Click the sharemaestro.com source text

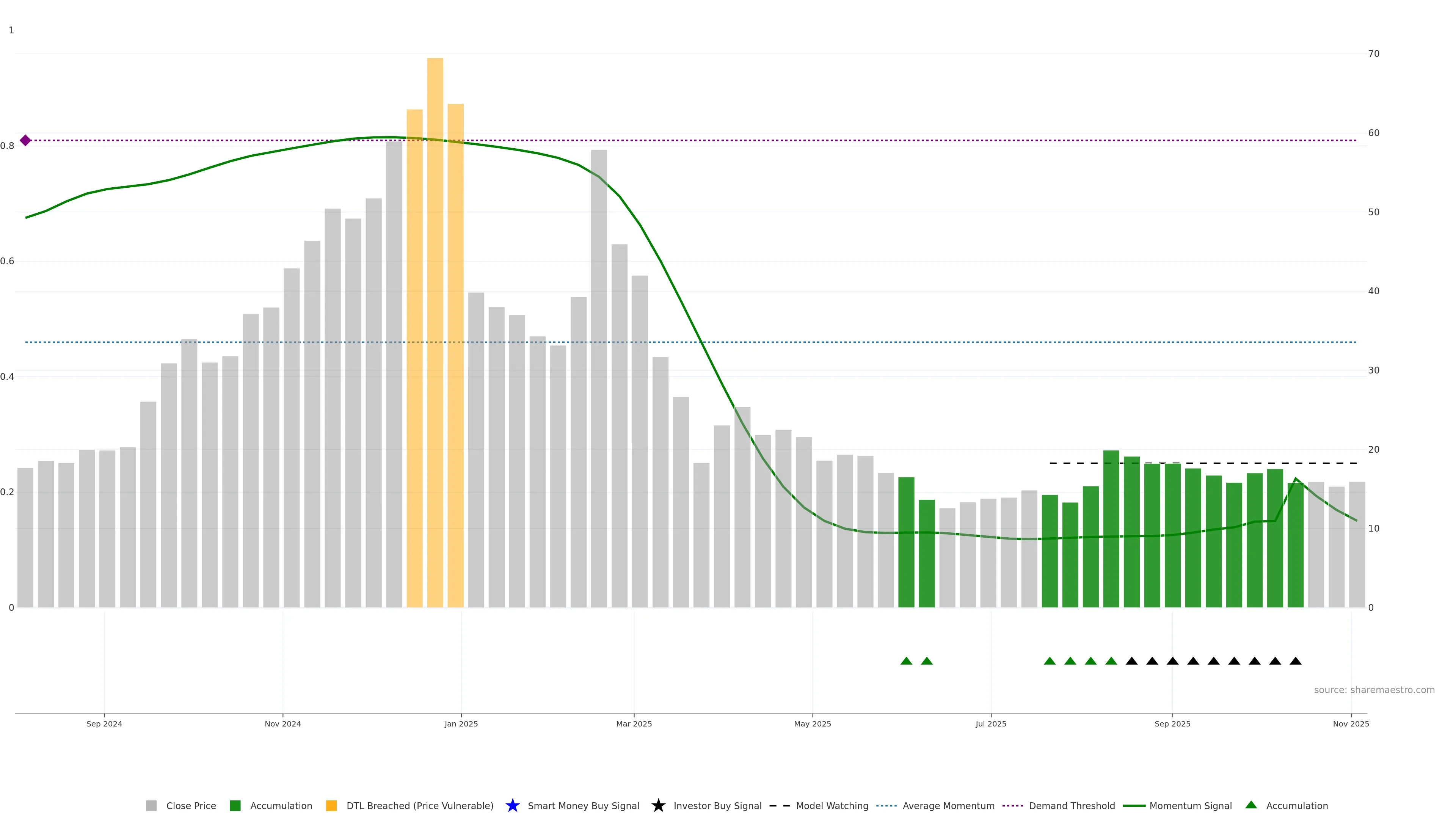pyautogui.click(x=1374, y=690)
